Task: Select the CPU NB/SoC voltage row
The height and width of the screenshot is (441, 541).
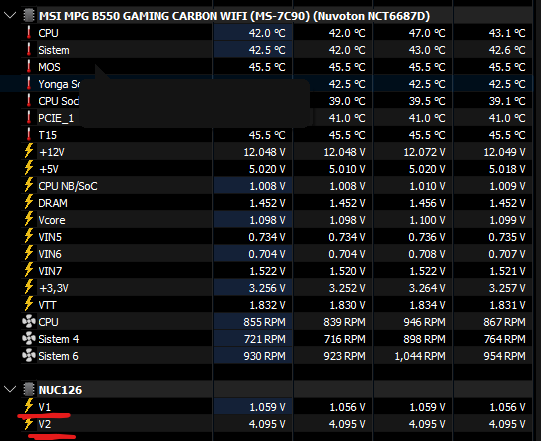Action: tap(276, 186)
